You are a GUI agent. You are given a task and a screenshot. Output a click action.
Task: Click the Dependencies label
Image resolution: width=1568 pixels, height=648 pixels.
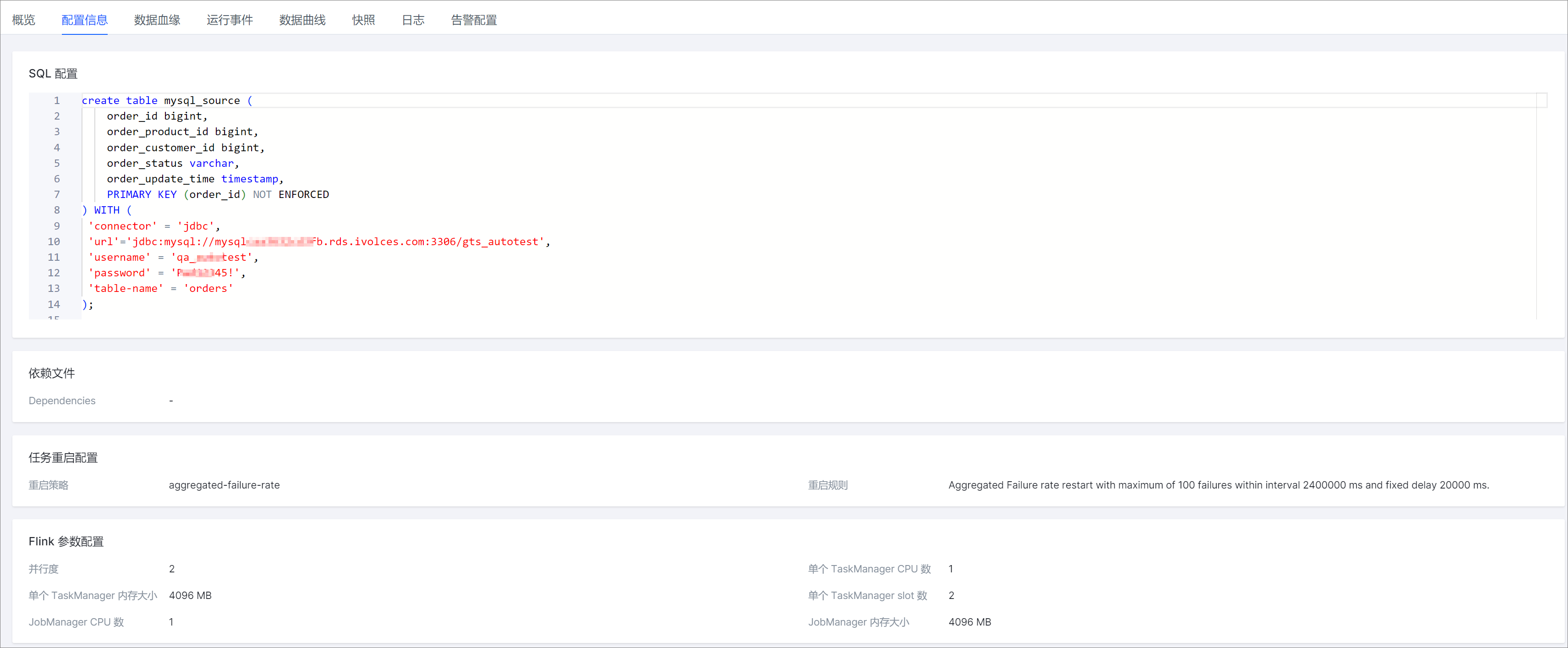point(62,401)
